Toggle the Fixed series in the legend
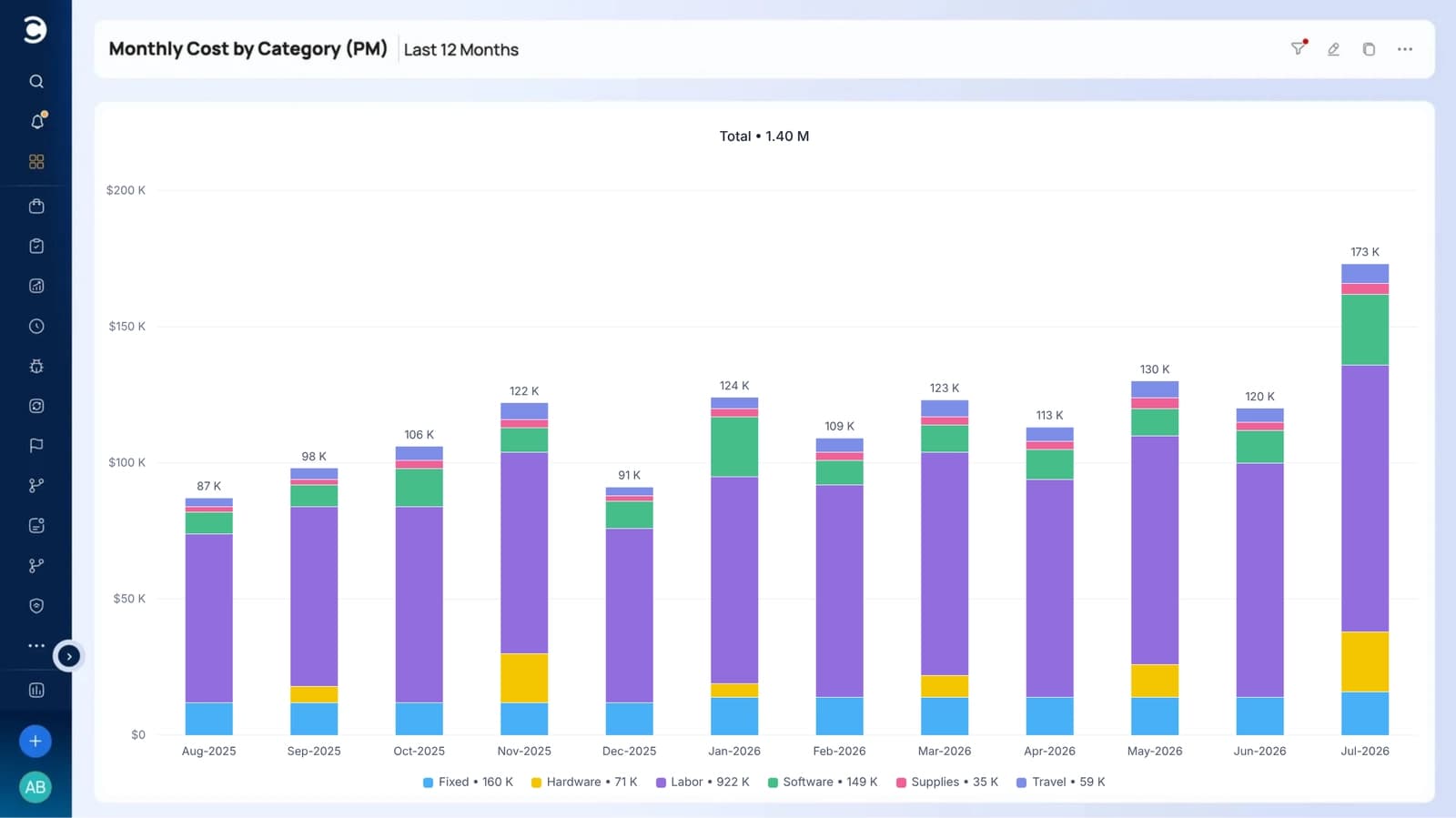The height and width of the screenshot is (818, 1456). pyautogui.click(x=468, y=782)
